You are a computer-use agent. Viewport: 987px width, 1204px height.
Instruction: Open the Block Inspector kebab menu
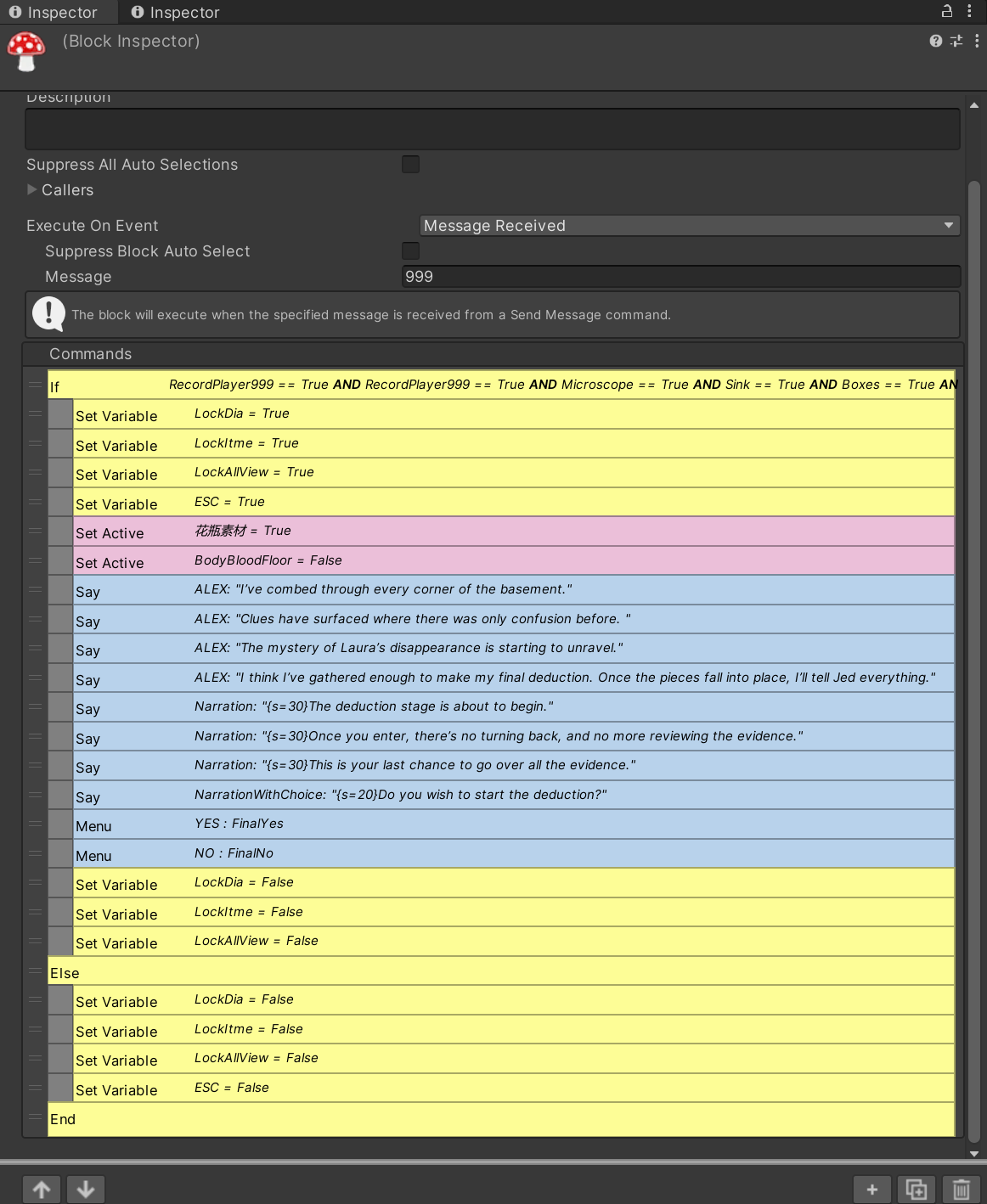(977, 41)
